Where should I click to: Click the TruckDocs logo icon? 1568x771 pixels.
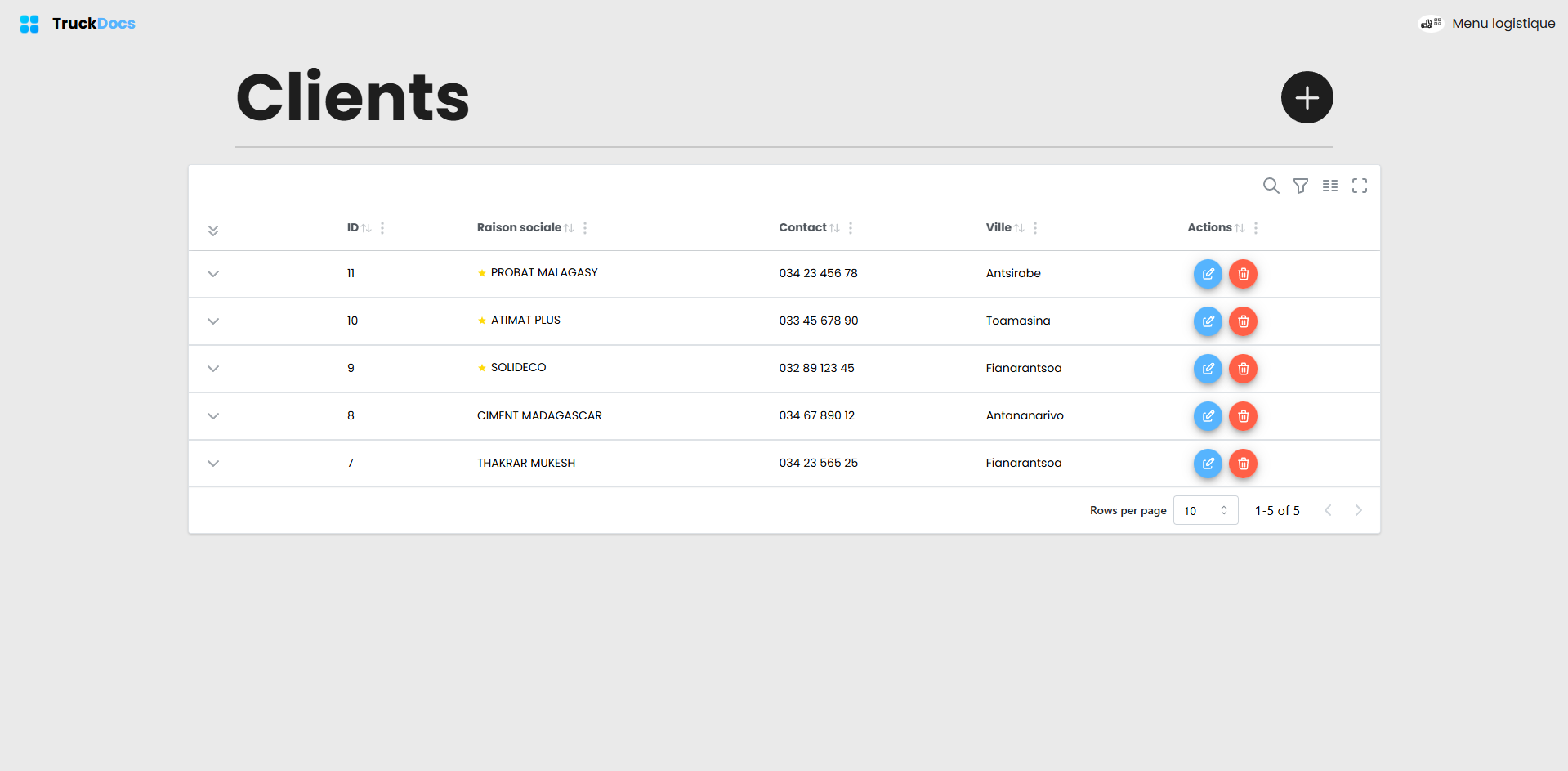click(x=29, y=24)
